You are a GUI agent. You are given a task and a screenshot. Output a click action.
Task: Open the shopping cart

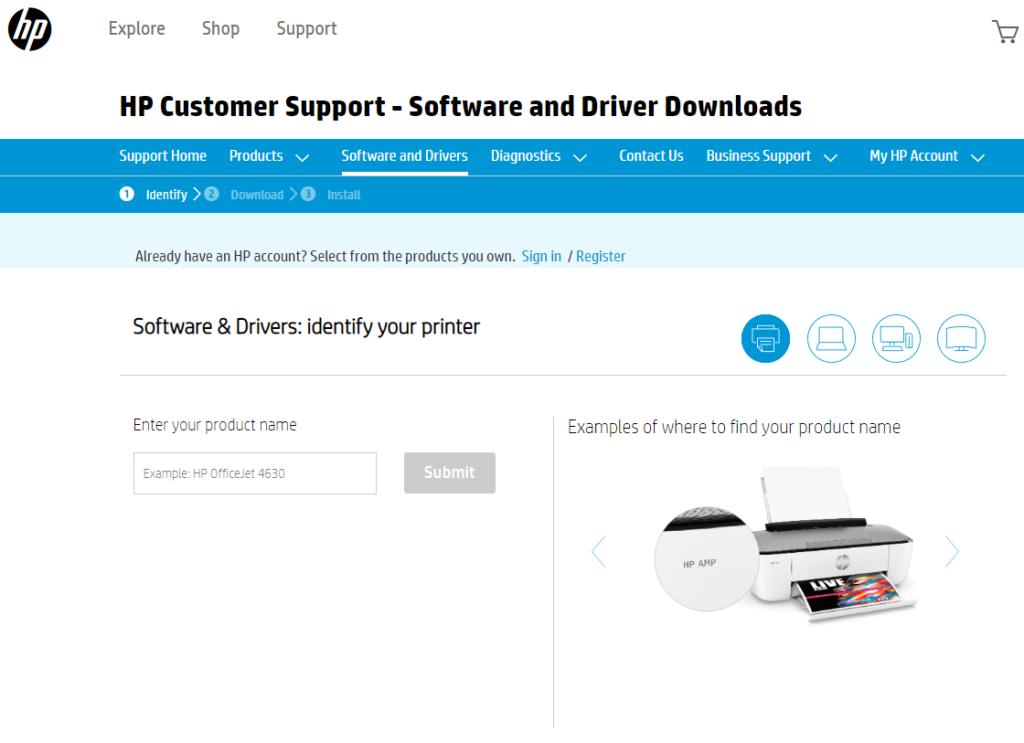point(1004,31)
